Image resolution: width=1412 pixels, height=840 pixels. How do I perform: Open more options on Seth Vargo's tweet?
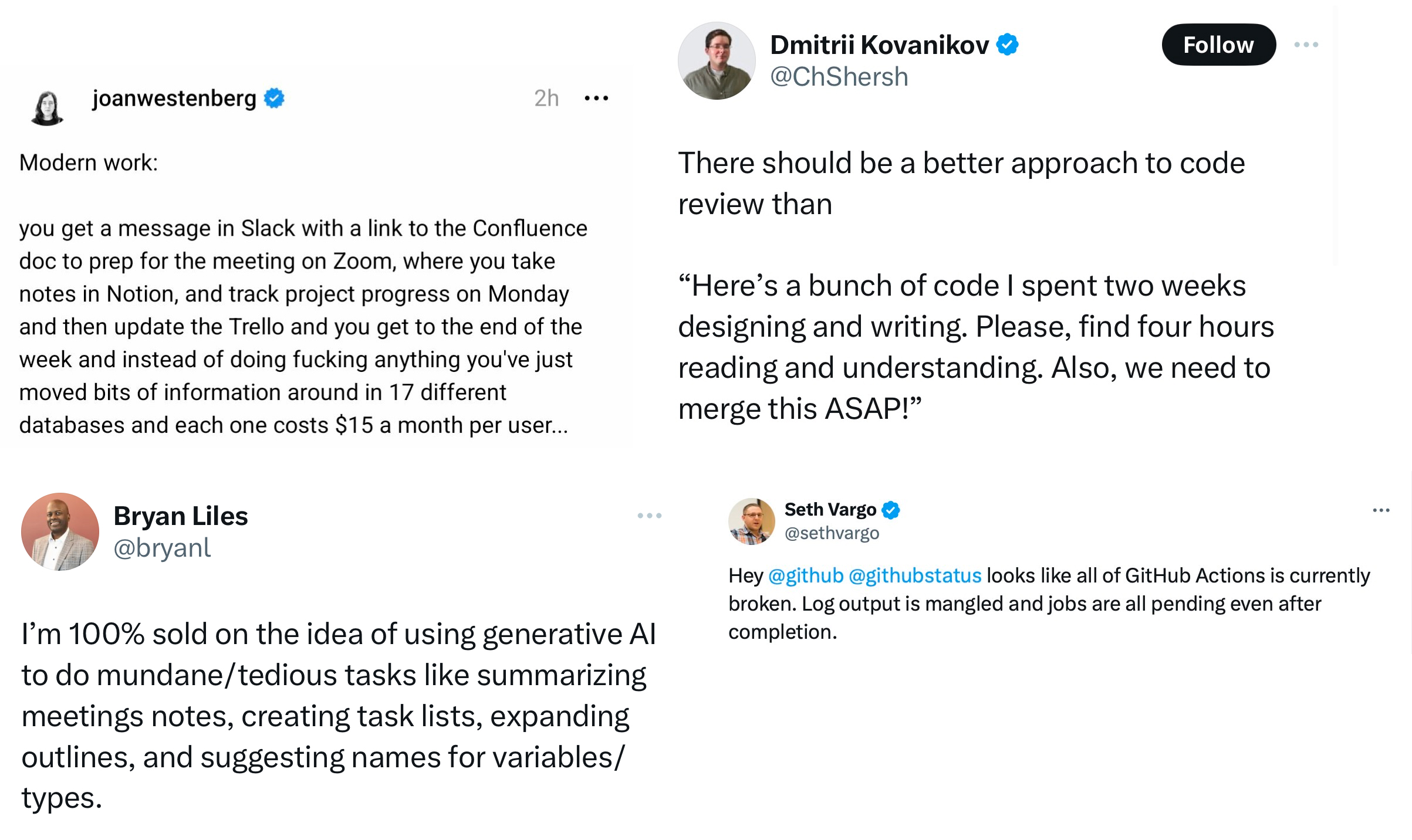[x=1381, y=510]
